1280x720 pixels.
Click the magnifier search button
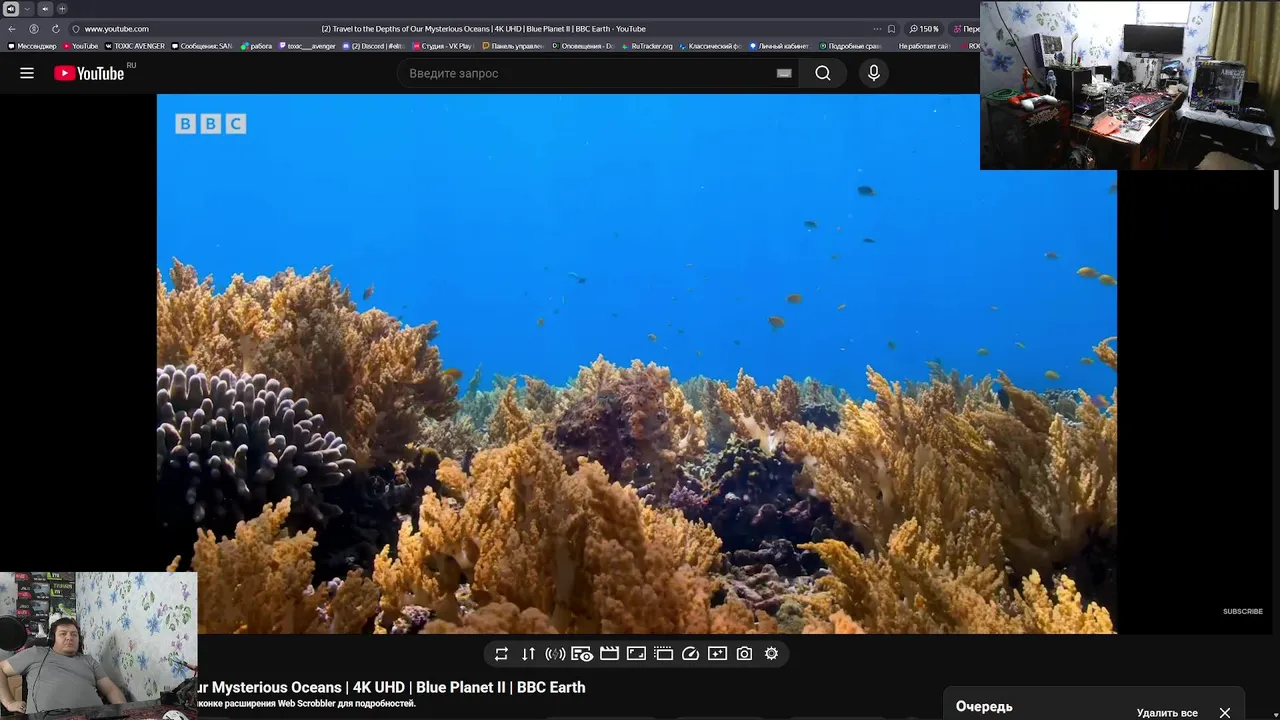[823, 73]
